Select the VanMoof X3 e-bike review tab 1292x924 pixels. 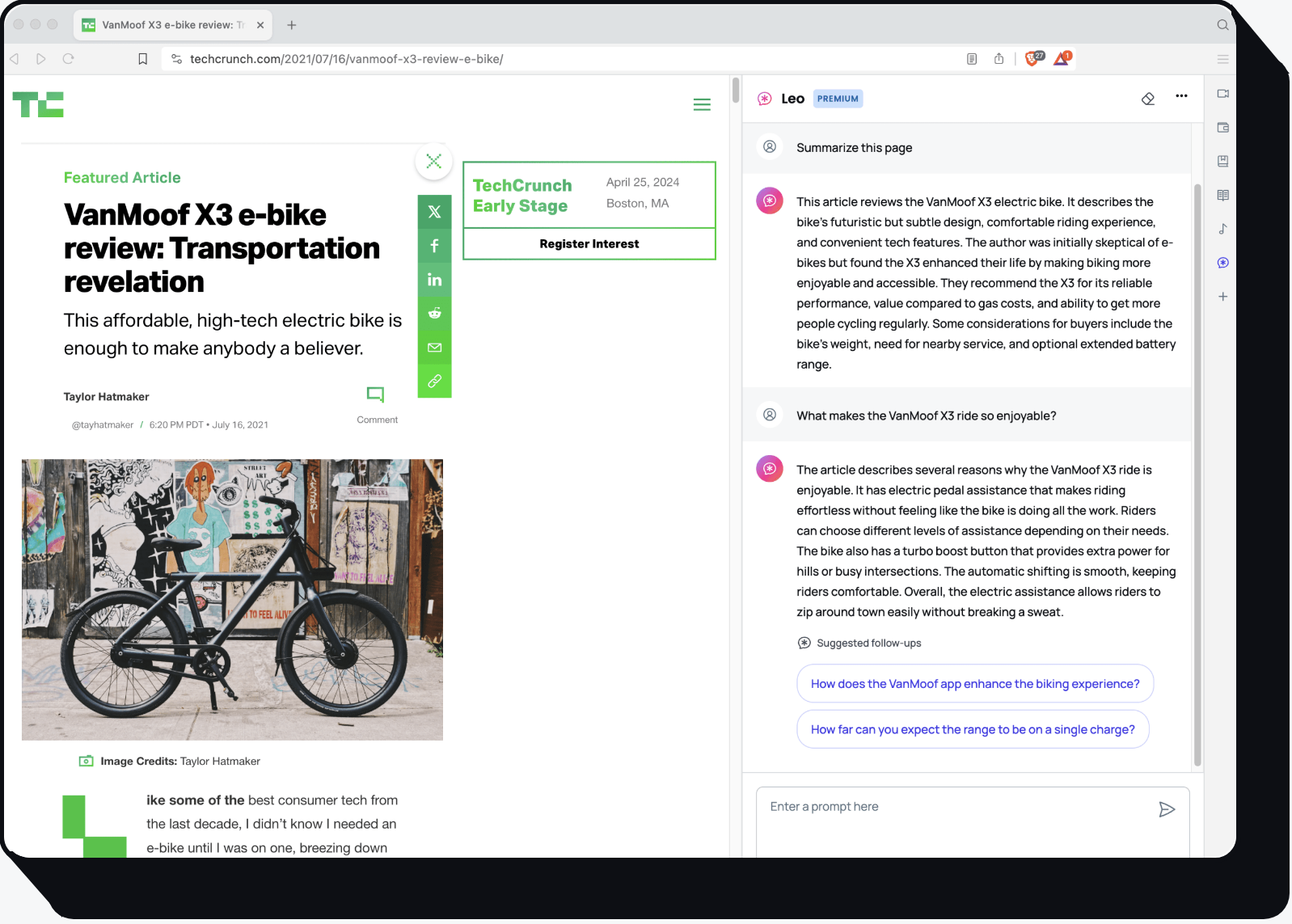coord(173,25)
